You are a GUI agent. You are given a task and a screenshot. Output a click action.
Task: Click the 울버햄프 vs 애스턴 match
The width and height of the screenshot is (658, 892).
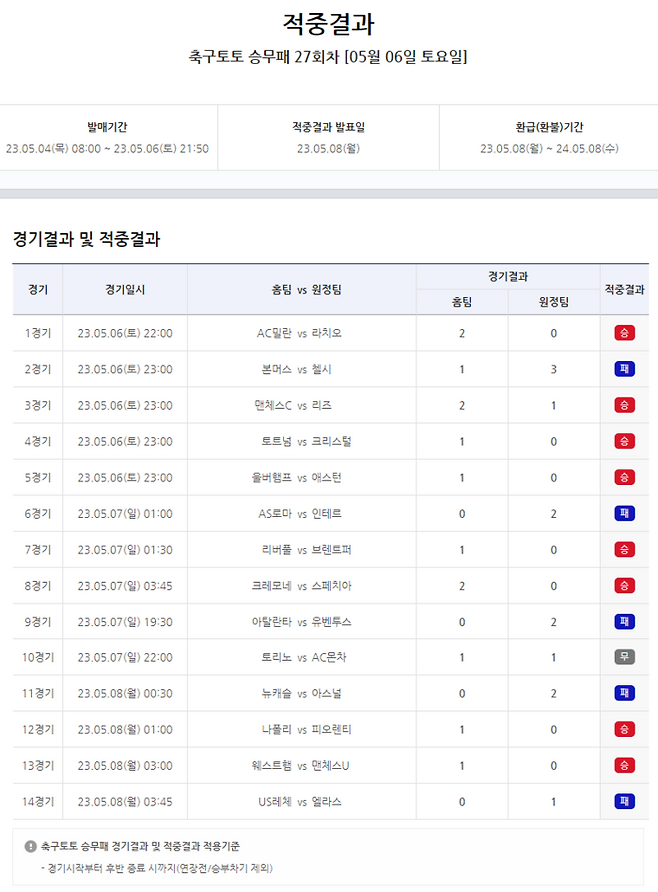point(296,477)
